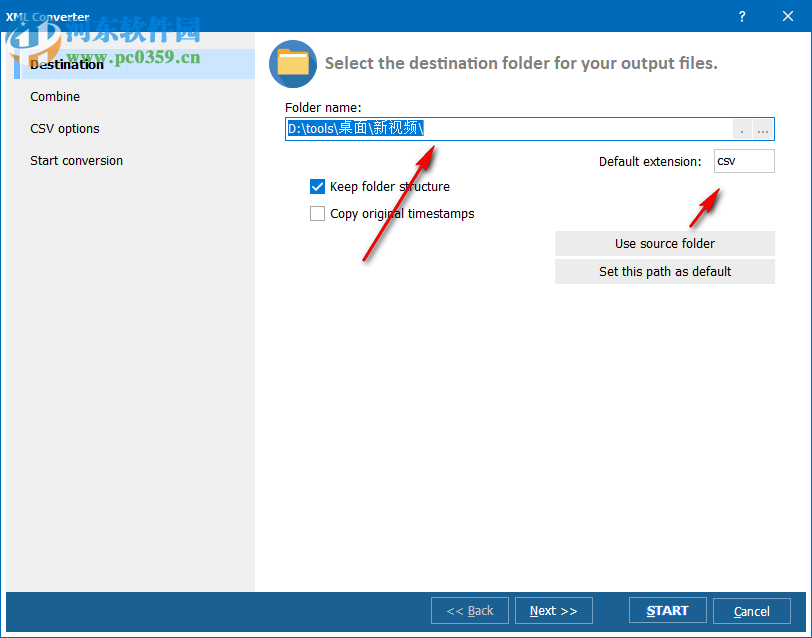Browse for a folder using the "..." button
The image size is (812, 638).
click(x=762, y=129)
